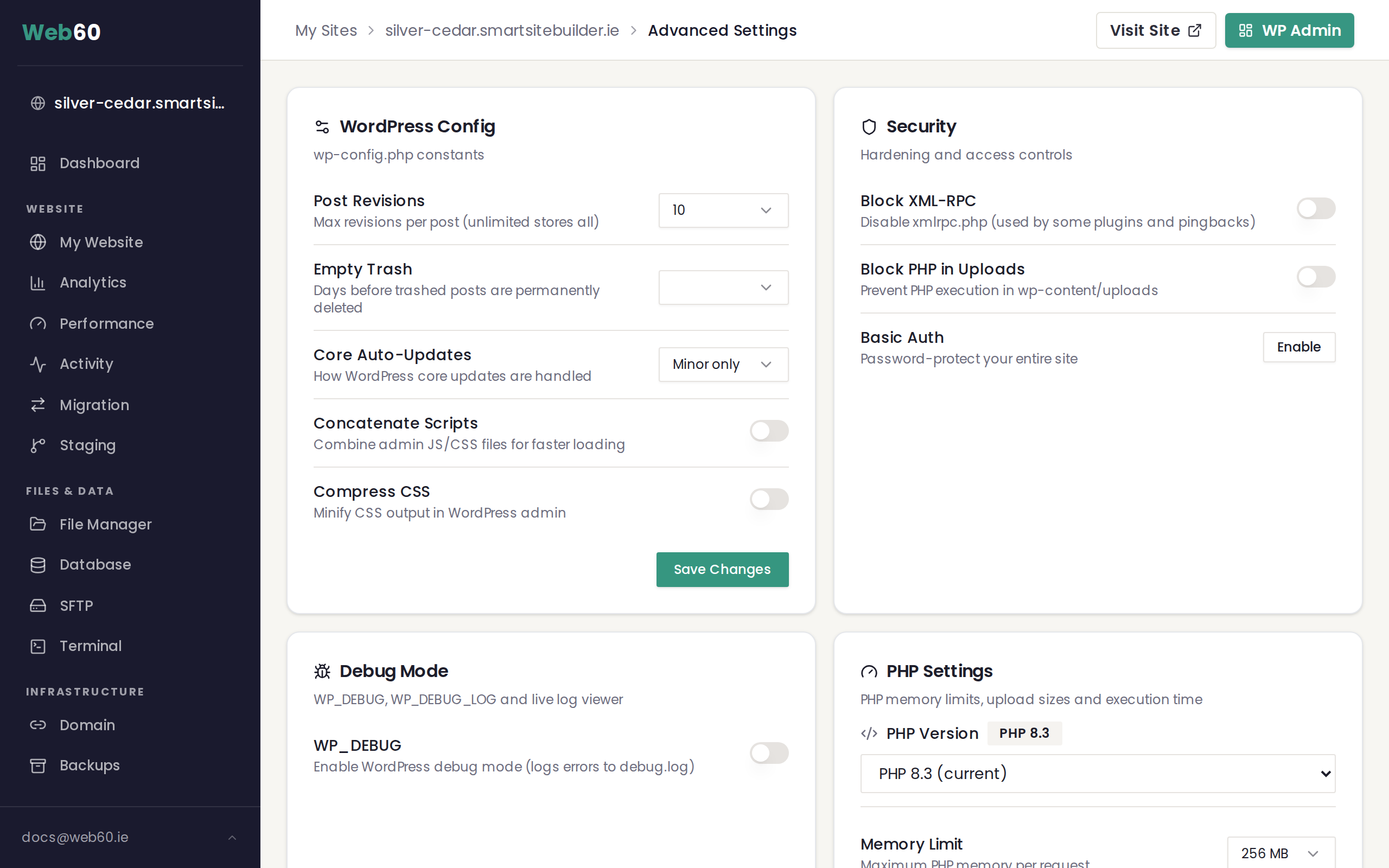Open Dashboard from the sidebar
Screen dimensions: 1389x868
(99, 163)
